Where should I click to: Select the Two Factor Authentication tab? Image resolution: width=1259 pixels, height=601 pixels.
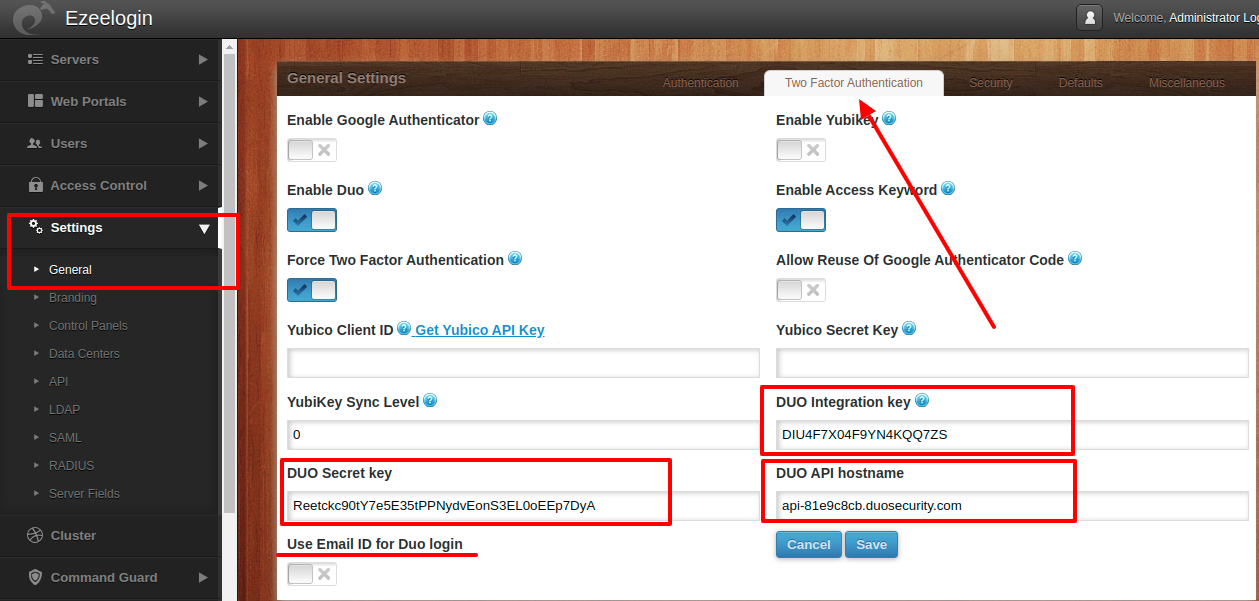point(854,83)
